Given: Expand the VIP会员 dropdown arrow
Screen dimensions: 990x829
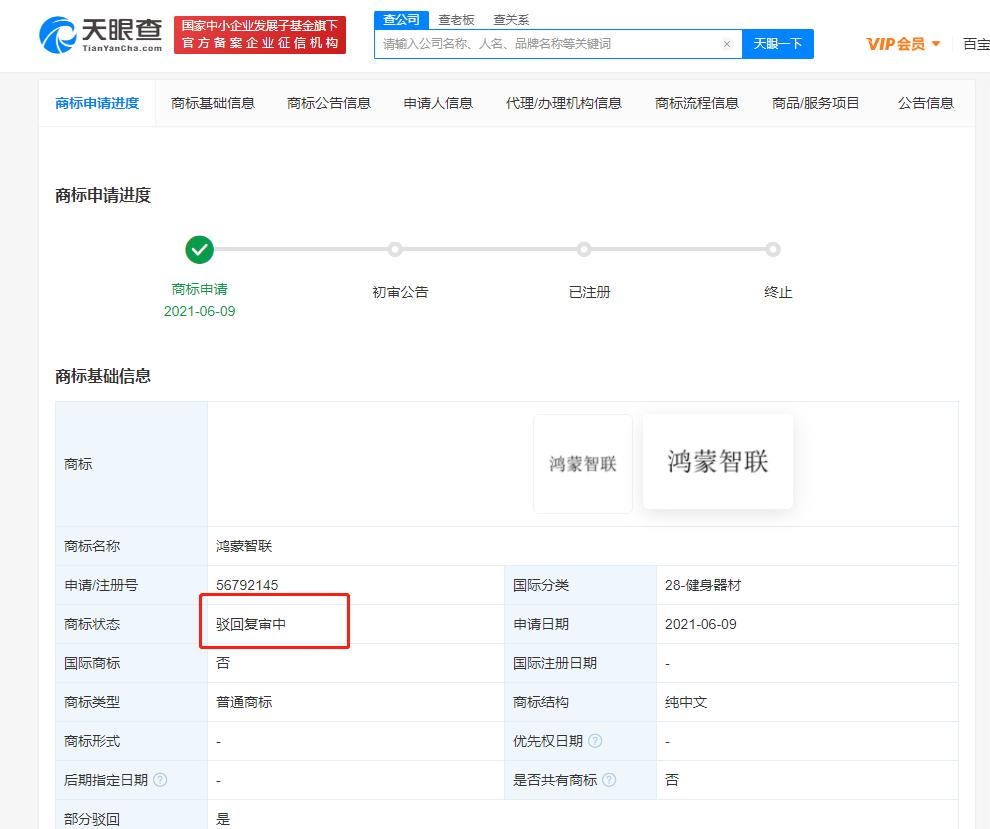Looking at the screenshot, I should [936, 44].
